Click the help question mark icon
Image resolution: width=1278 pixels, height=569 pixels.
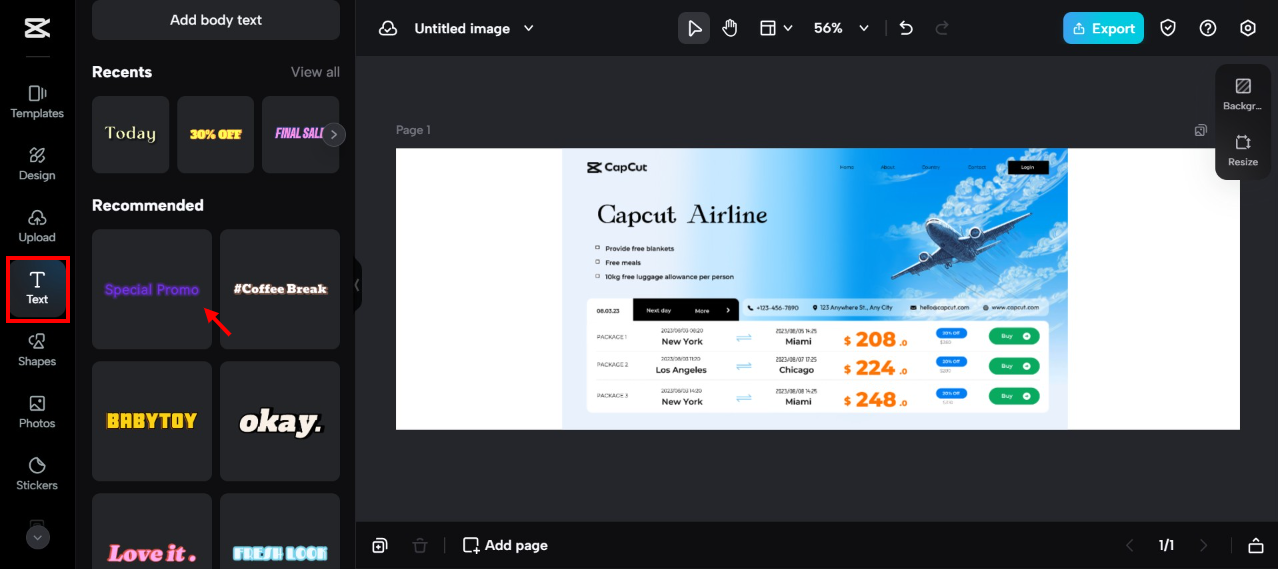pyautogui.click(x=1208, y=28)
